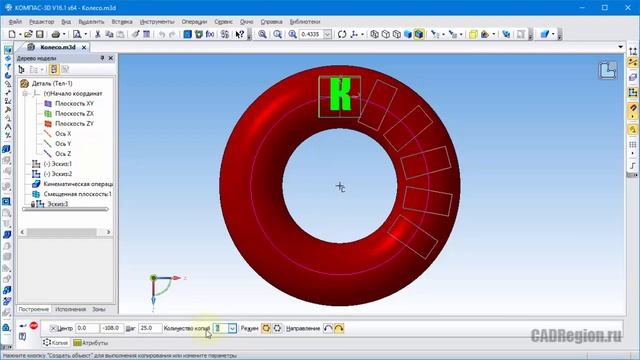Click the center Y coordinate field -108.0
Screen dimensions: 640x360
click(112, 328)
